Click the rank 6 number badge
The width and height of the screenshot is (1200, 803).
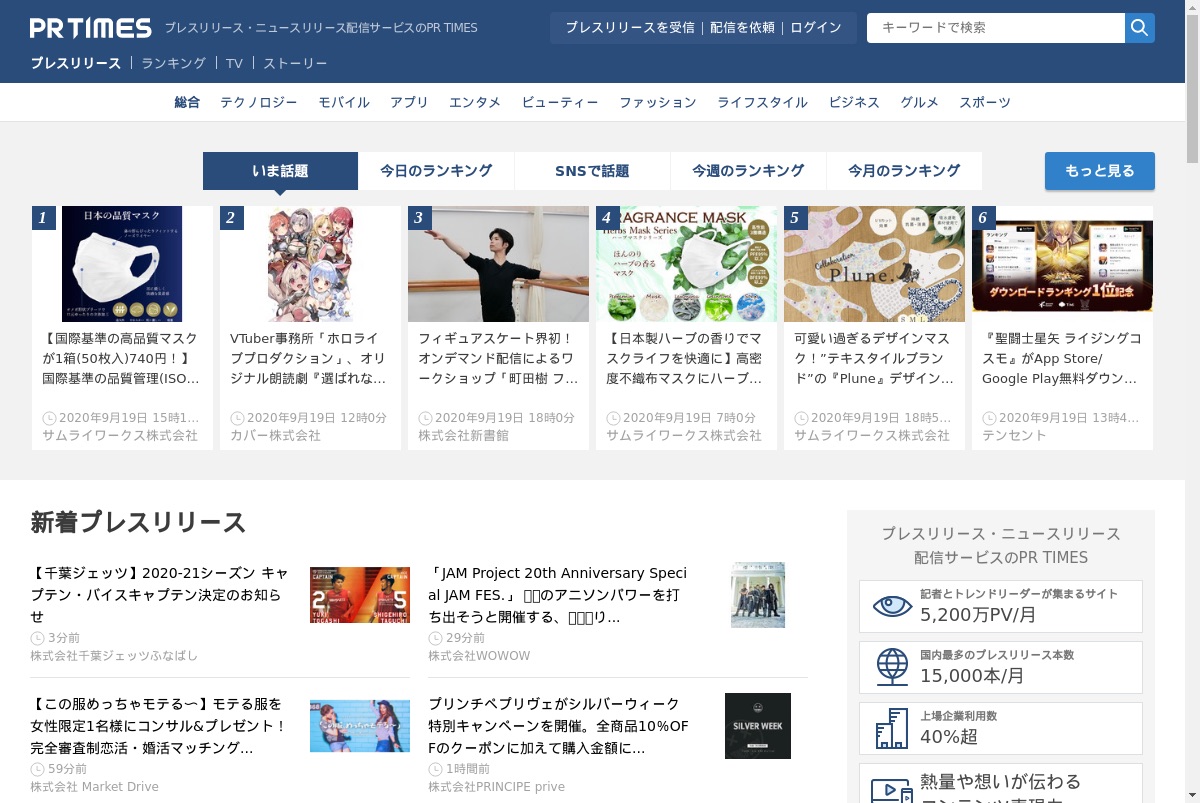[983, 218]
